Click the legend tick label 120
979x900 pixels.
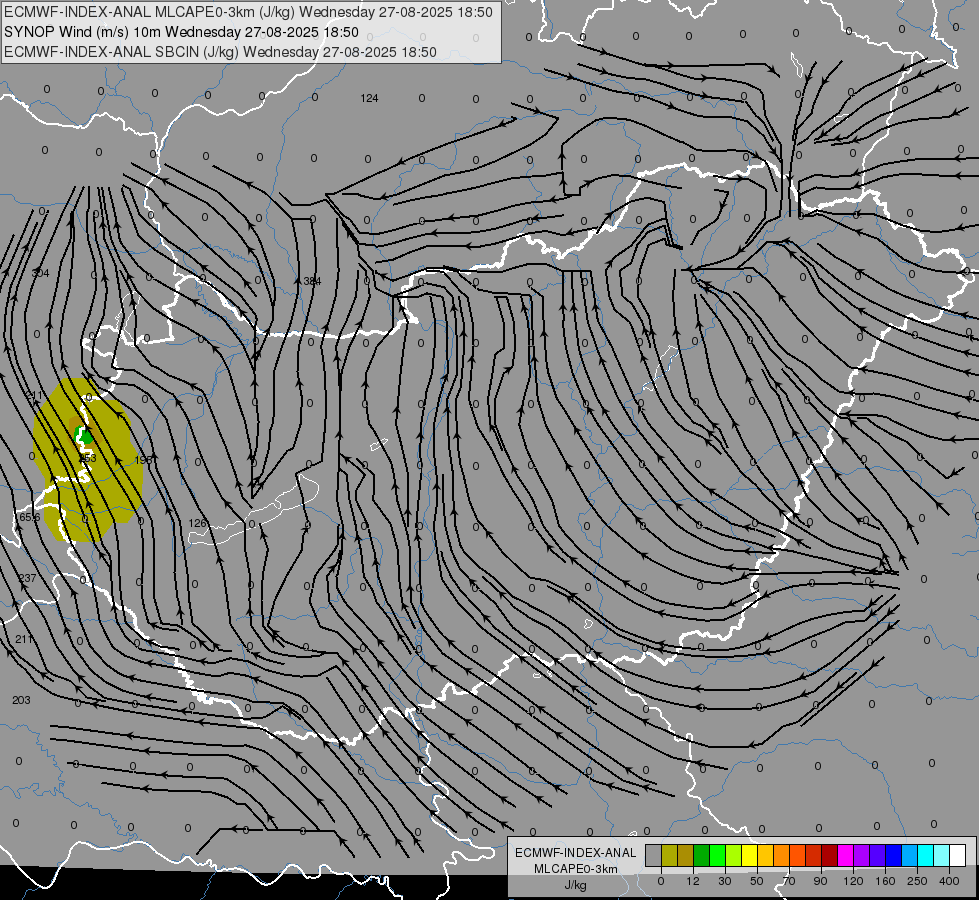pos(853,881)
